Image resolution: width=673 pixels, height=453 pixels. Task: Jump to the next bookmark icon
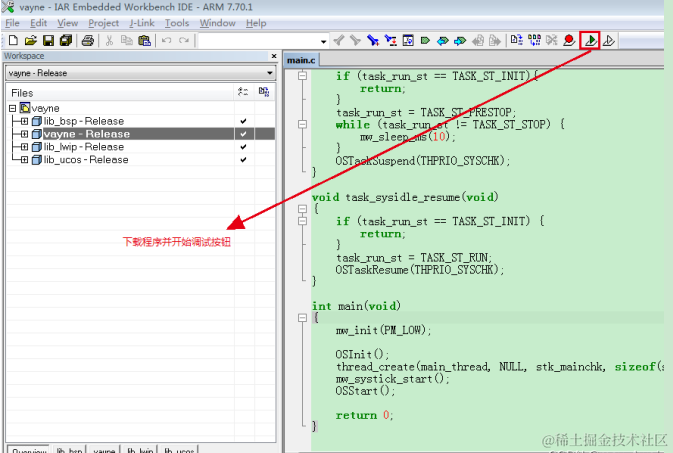pyautogui.click(x=460, y=41)
